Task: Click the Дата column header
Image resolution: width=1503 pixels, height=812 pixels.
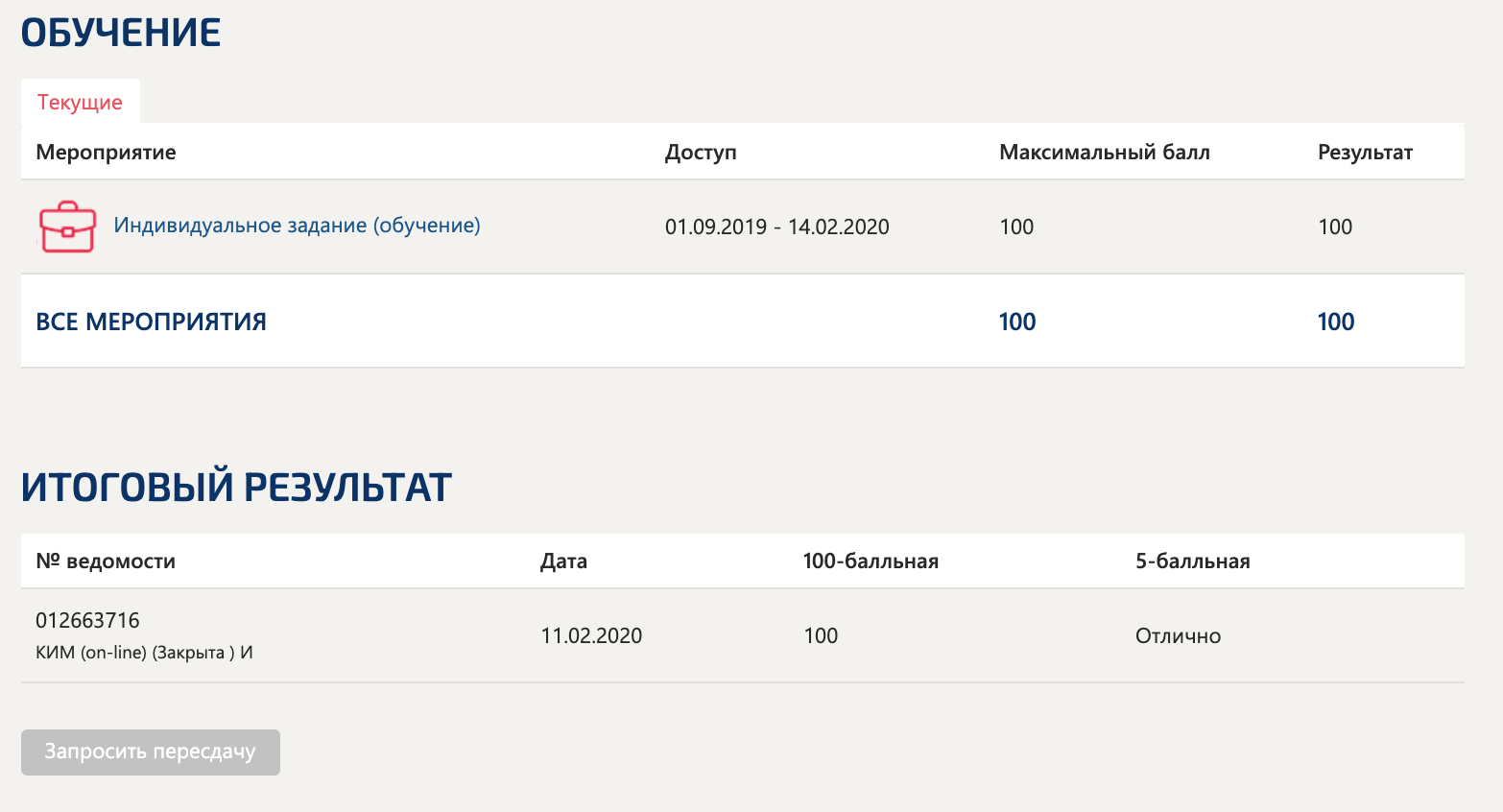Action: 563,561
